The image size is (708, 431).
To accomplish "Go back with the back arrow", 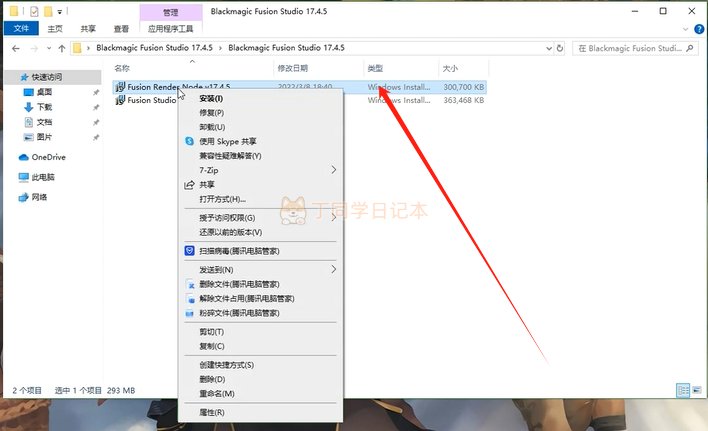I will (x=16, y=48).
